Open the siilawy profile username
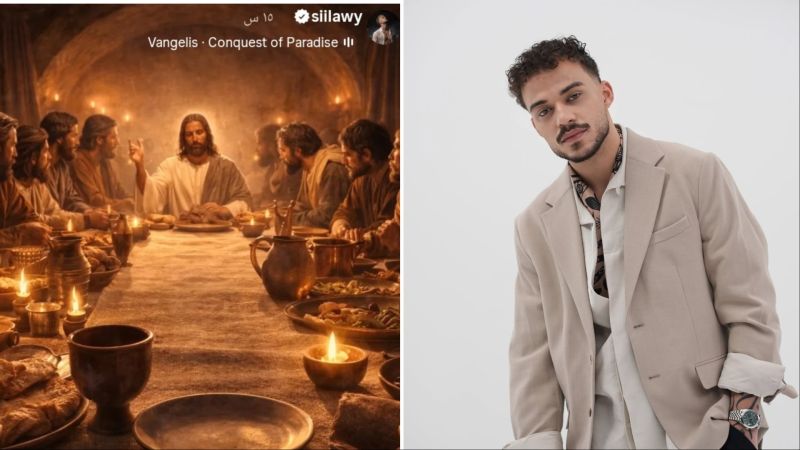 [x=336, y=17]
